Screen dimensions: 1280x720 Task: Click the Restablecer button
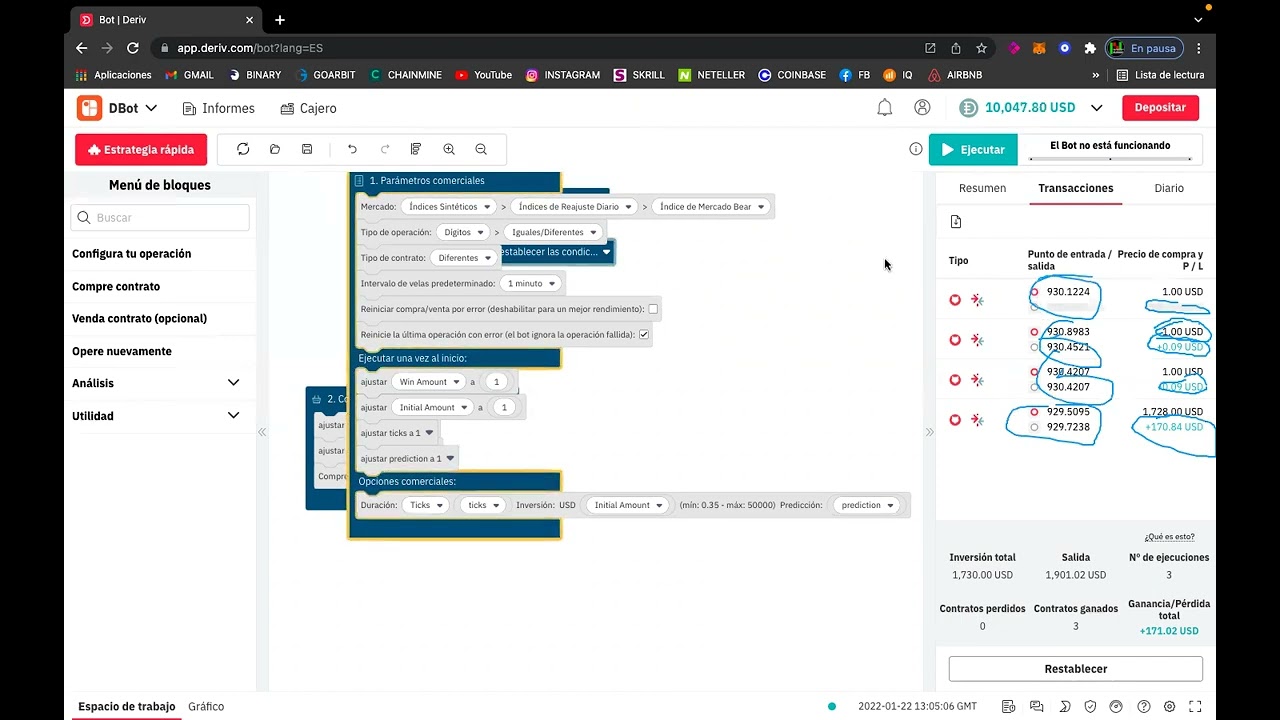click(x=1076, y=669)
